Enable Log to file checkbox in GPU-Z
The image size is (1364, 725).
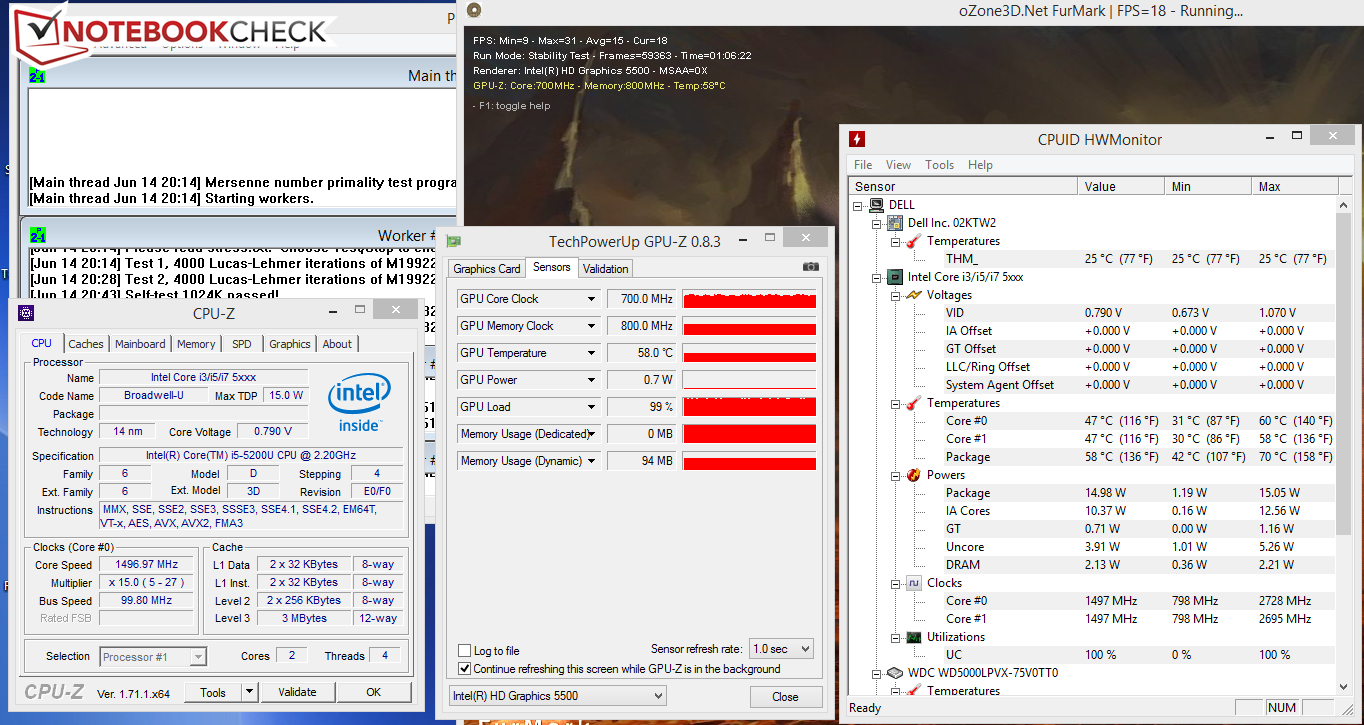tap(464, 651)
